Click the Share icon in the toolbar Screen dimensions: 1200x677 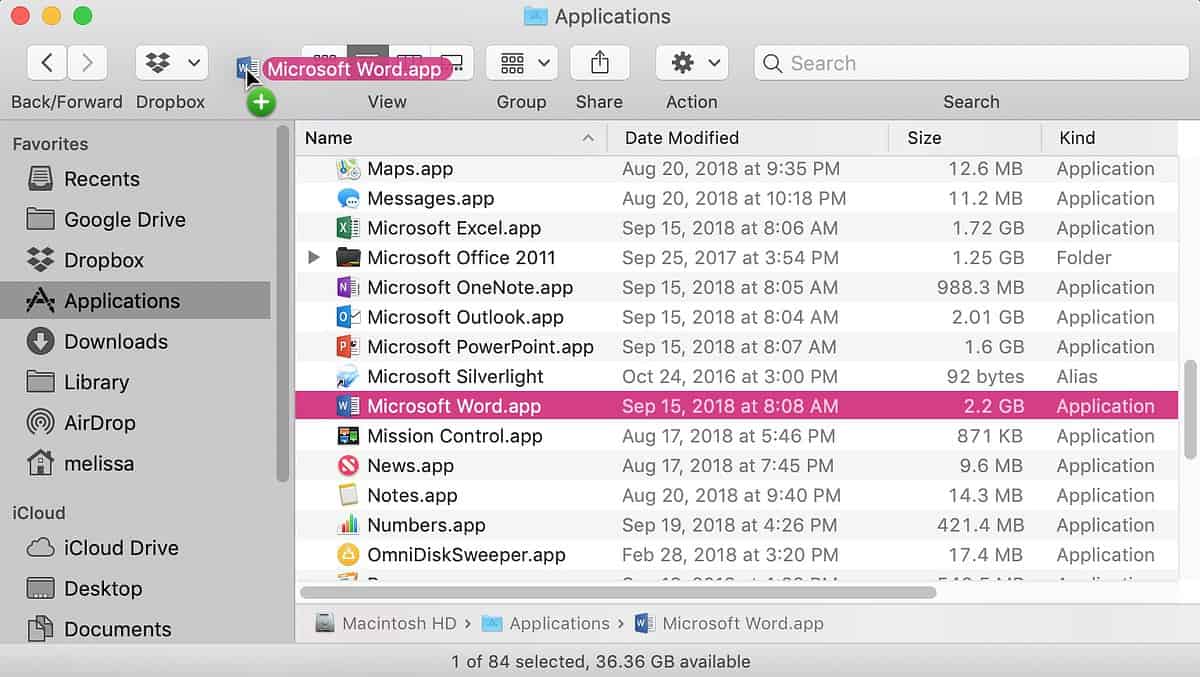(599, 63)
